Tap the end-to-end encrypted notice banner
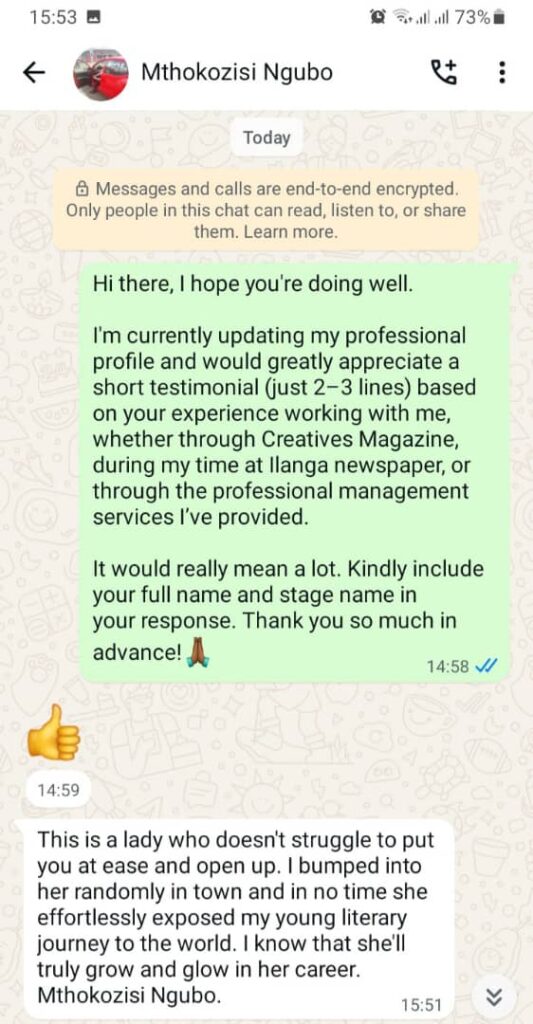The image size is (533, 1024). point(266,210)
